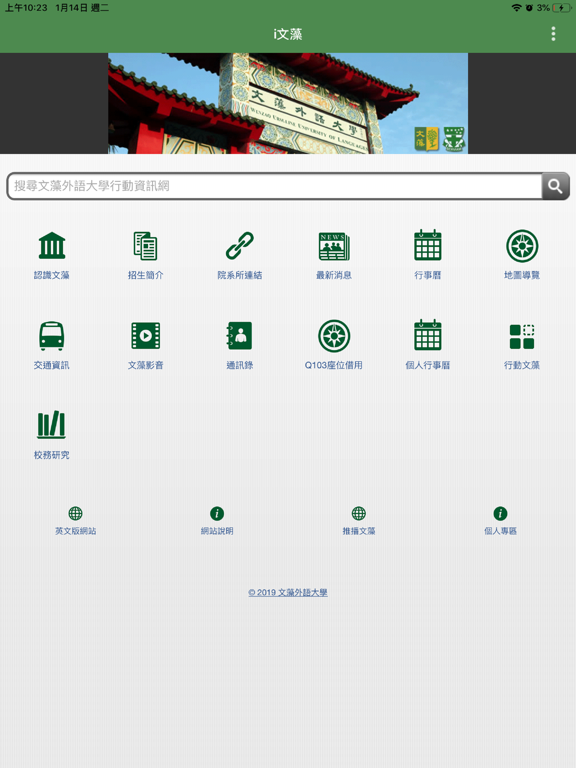Open the 通訊錄 contacts book icon
The image size is (576, 768).
point(240,336)
